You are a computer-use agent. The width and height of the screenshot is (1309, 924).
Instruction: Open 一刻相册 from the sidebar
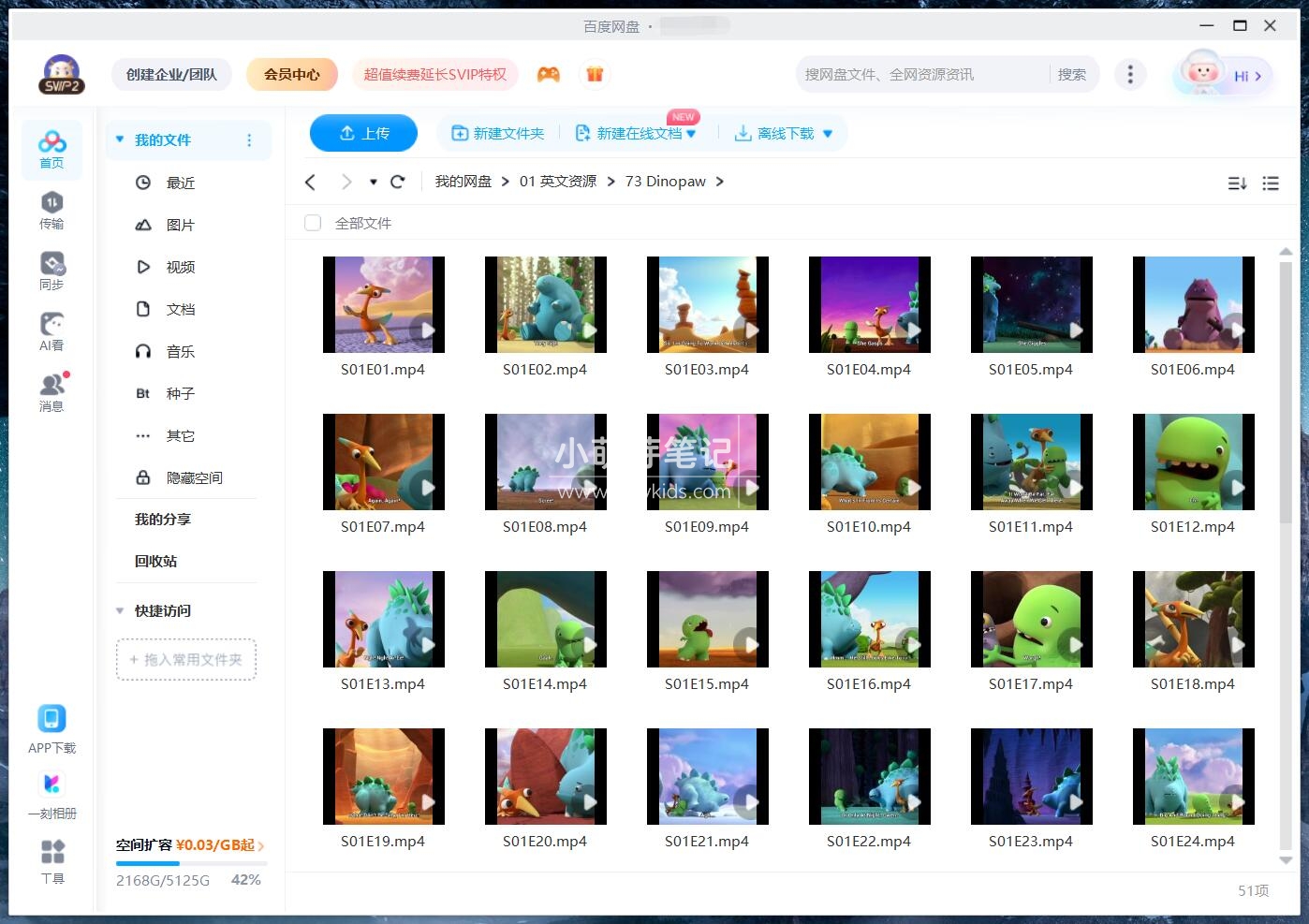pos(51,791)
